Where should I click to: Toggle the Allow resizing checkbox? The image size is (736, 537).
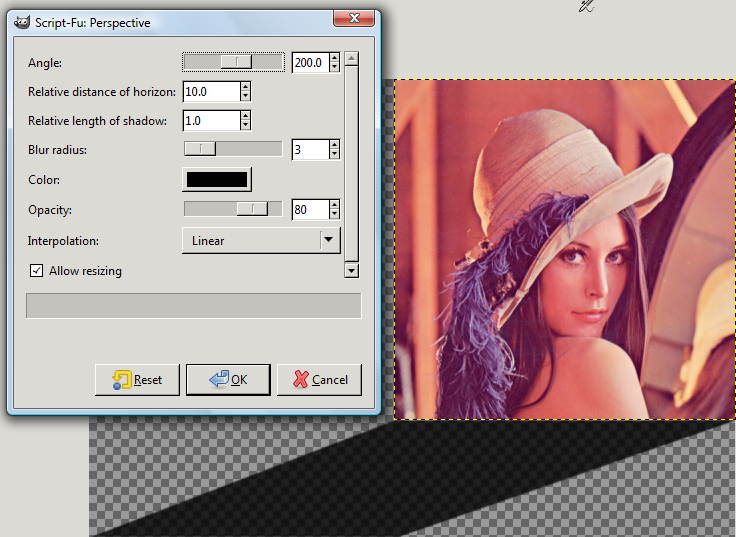(x=36, y=271)
